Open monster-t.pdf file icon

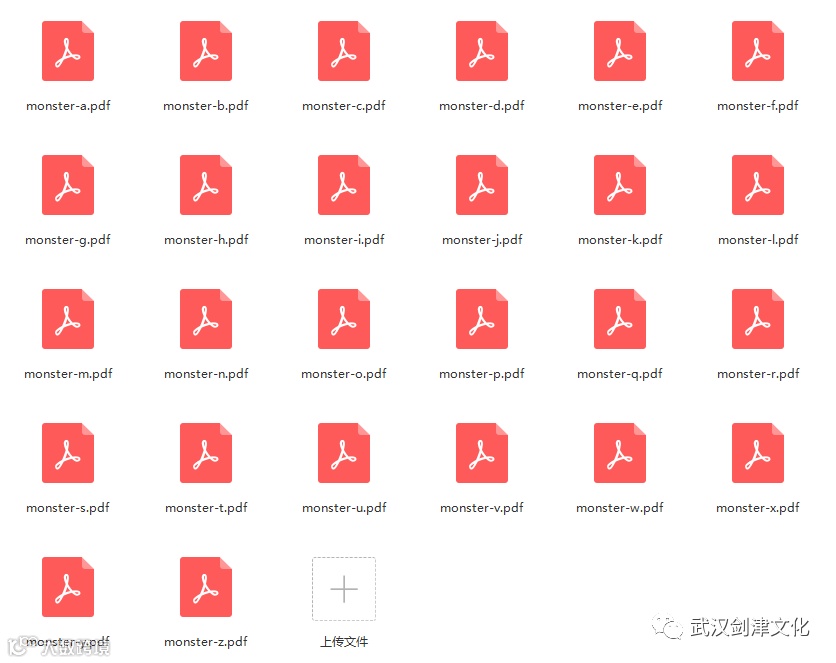tap(206, 453)
